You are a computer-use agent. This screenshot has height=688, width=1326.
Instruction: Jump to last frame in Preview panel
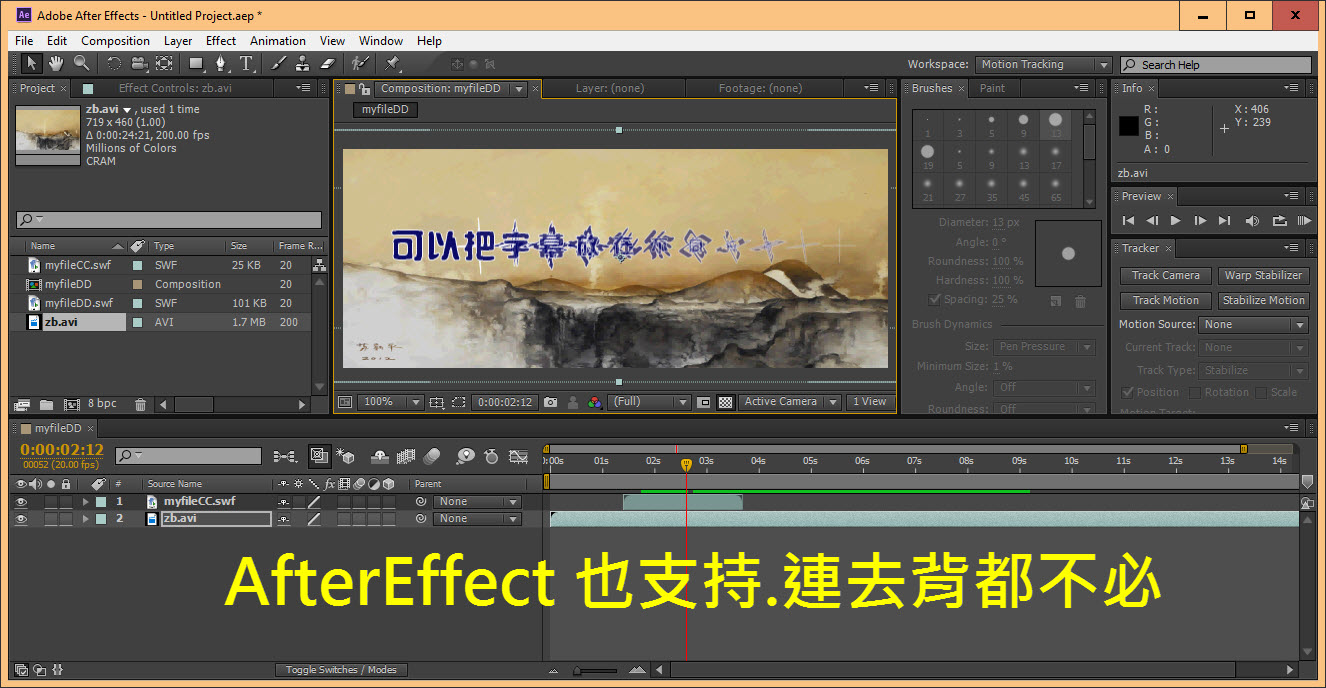pyautogui.click(x=1226, y=220)
